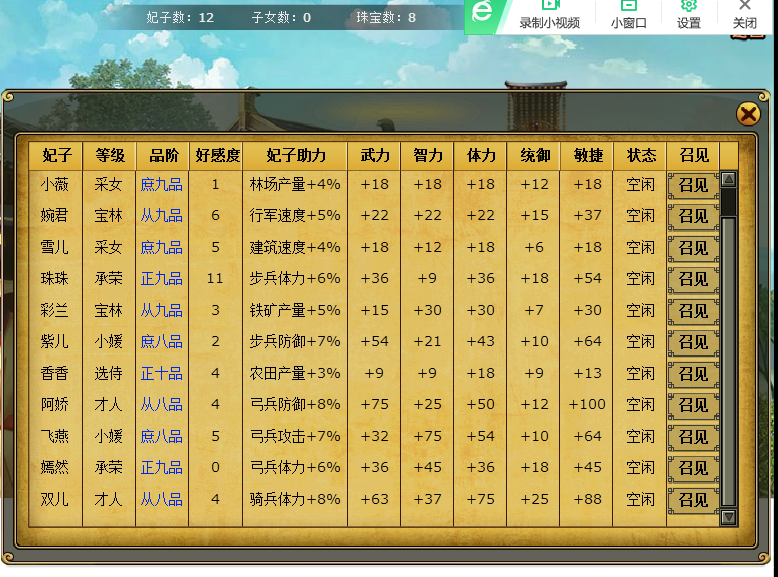Summon 紫儿 with 召见 button
Image resolution: width=778 pixels, height=577 pixels.
coord(693,342)
